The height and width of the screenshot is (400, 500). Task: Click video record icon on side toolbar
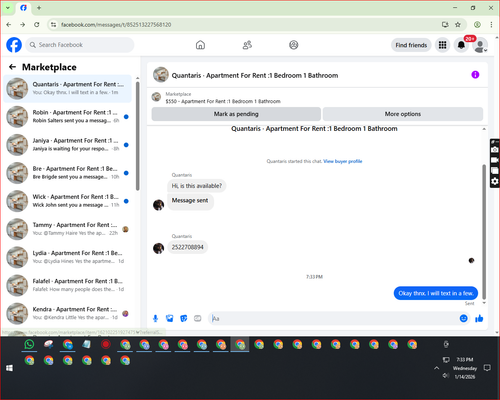495,160
